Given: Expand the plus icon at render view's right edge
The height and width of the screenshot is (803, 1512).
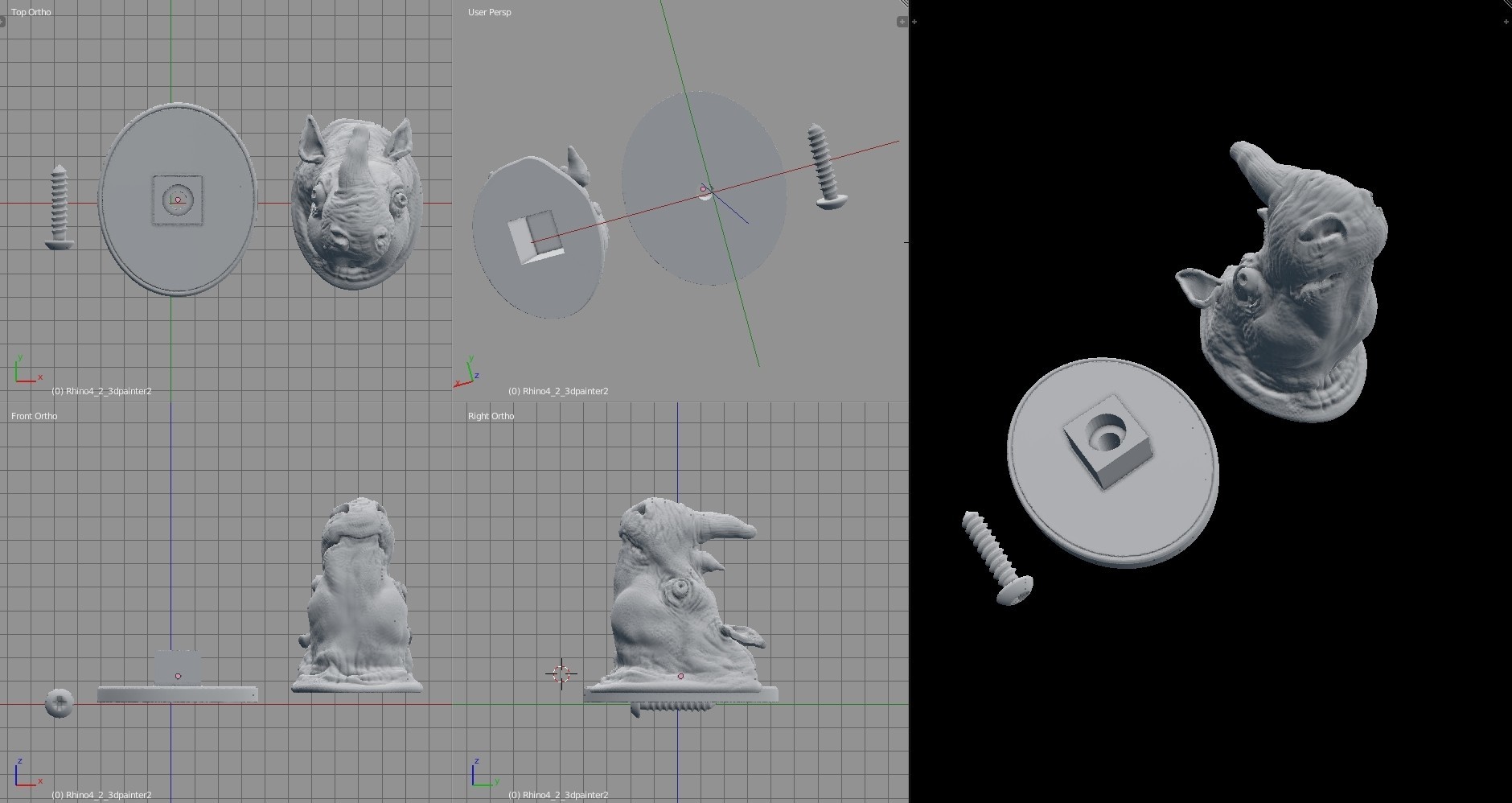Looking at the screenshot, I should (x=1506, y=22).
